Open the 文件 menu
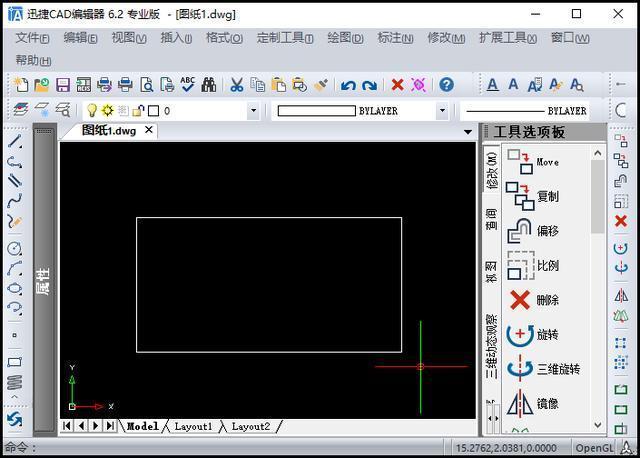 (32, 38)
